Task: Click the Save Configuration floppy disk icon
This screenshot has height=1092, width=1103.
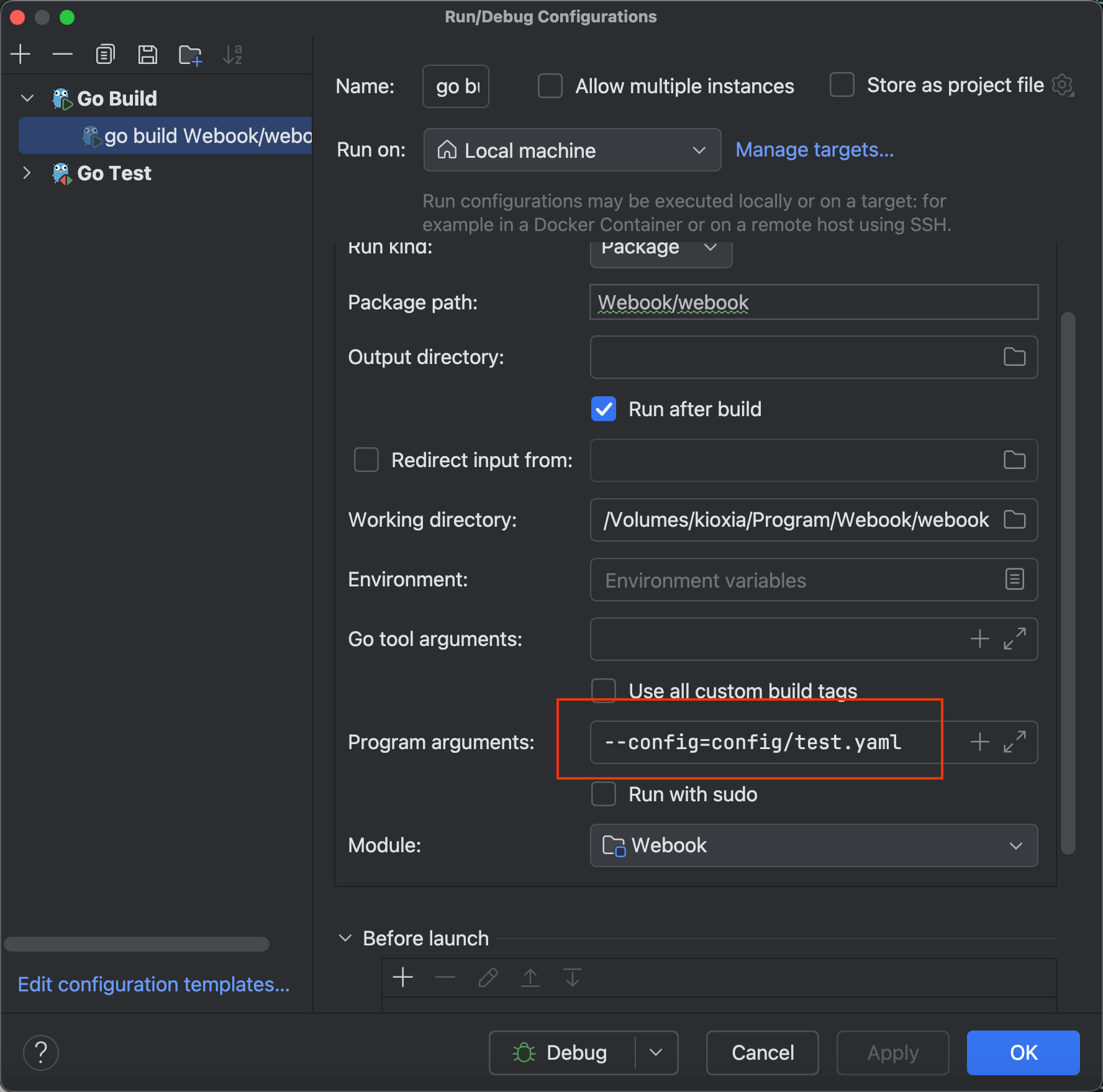Action: (147, 55)
